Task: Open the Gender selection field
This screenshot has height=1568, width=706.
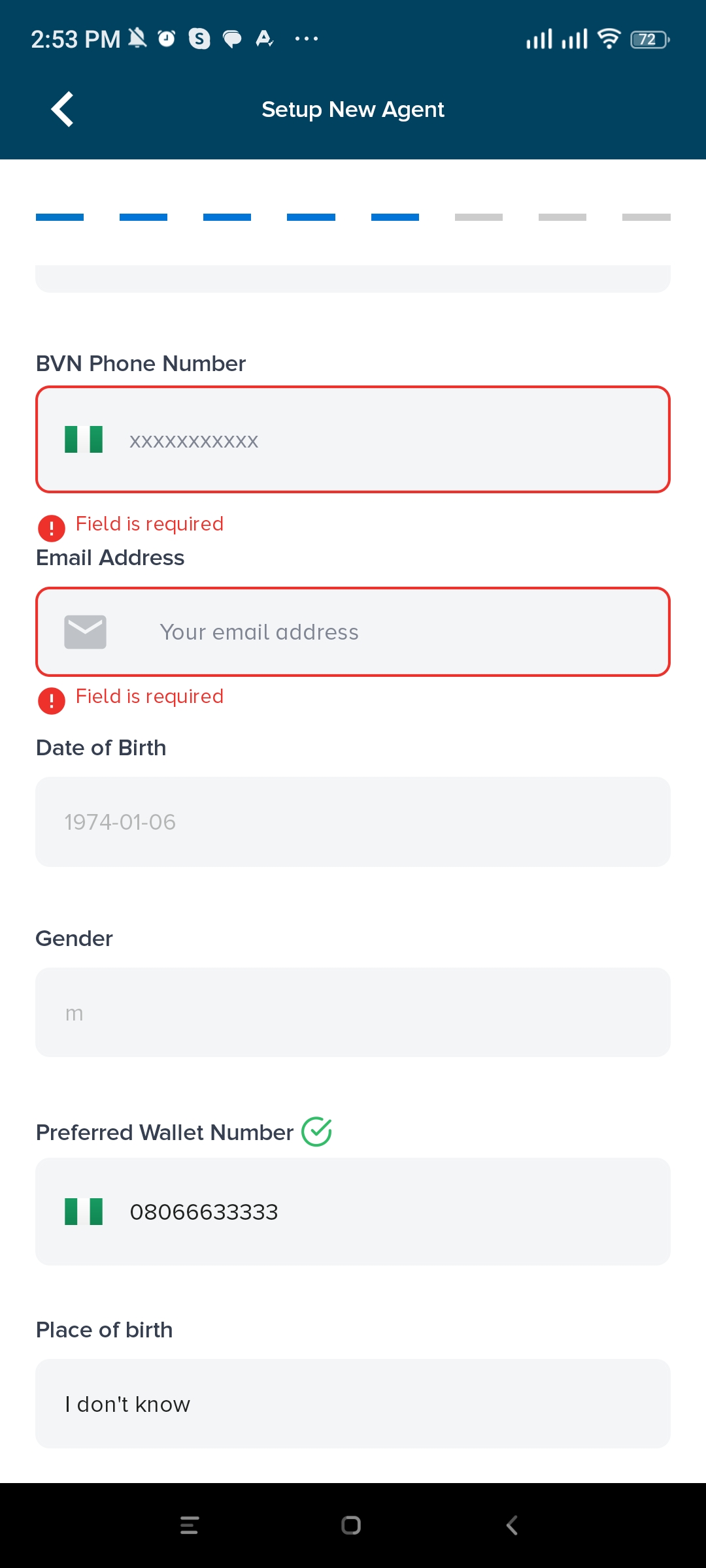Action: tap(353, 1013)
